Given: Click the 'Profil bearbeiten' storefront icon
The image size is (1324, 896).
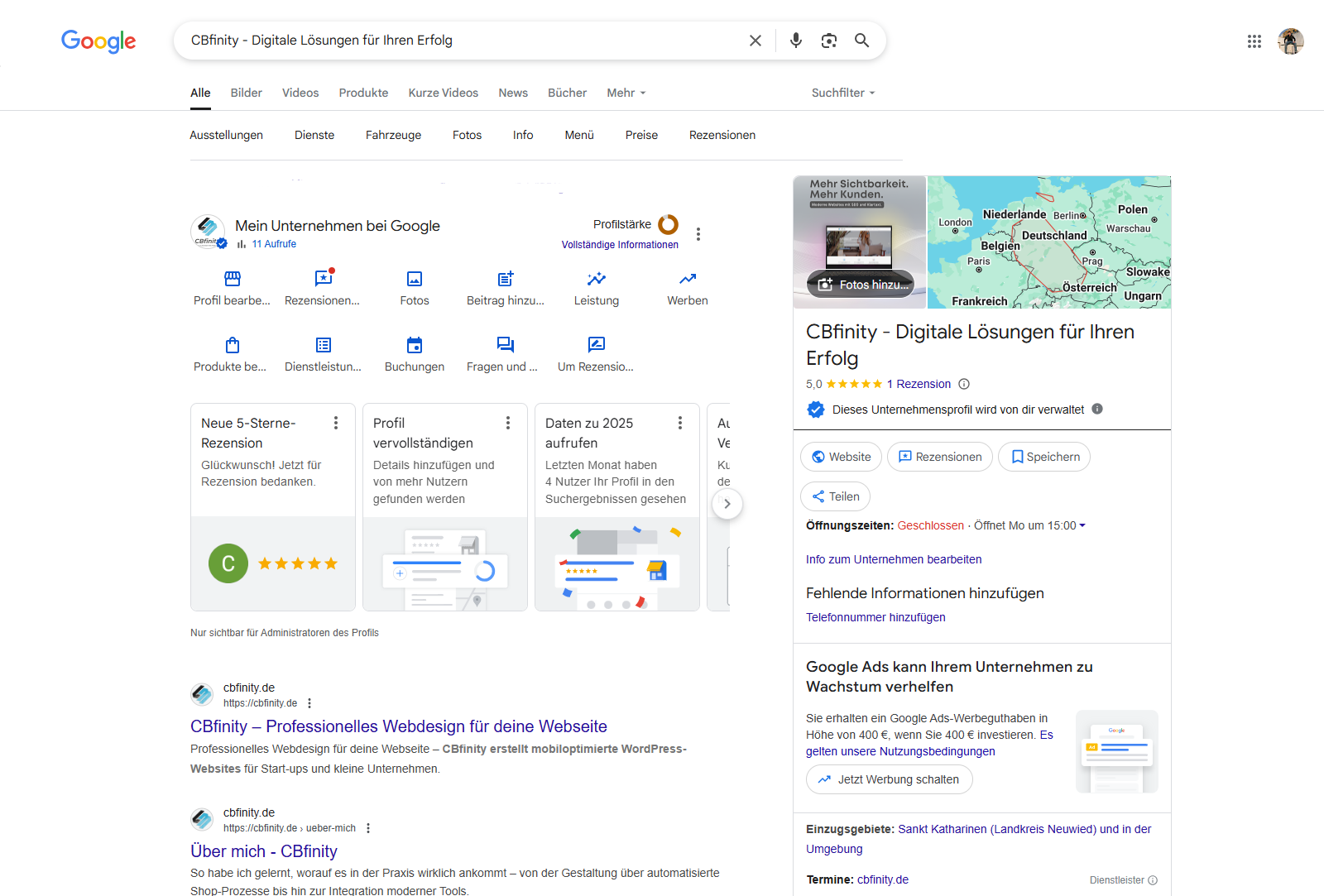Looking at the screenshot, I should (233, 279).
